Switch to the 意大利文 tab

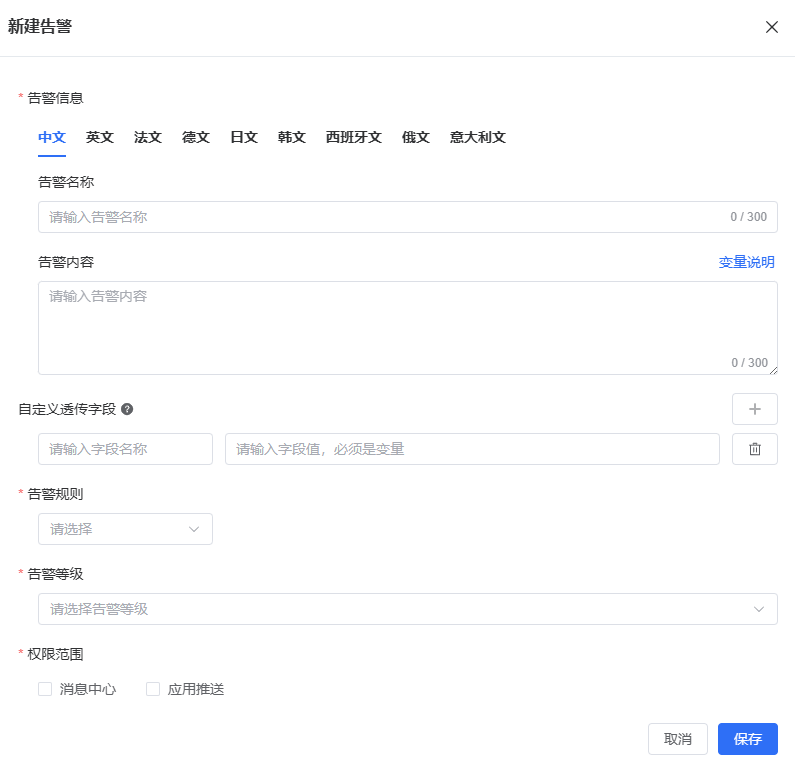478,137
